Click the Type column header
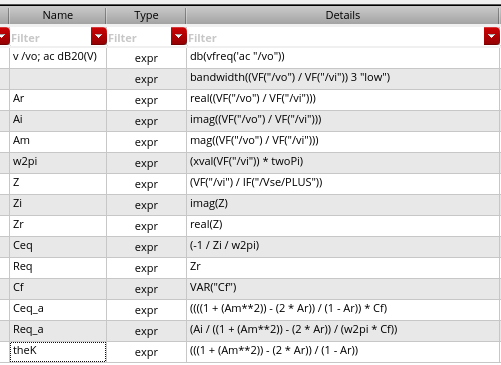501x365 pixels. click(x=146, y=15)
